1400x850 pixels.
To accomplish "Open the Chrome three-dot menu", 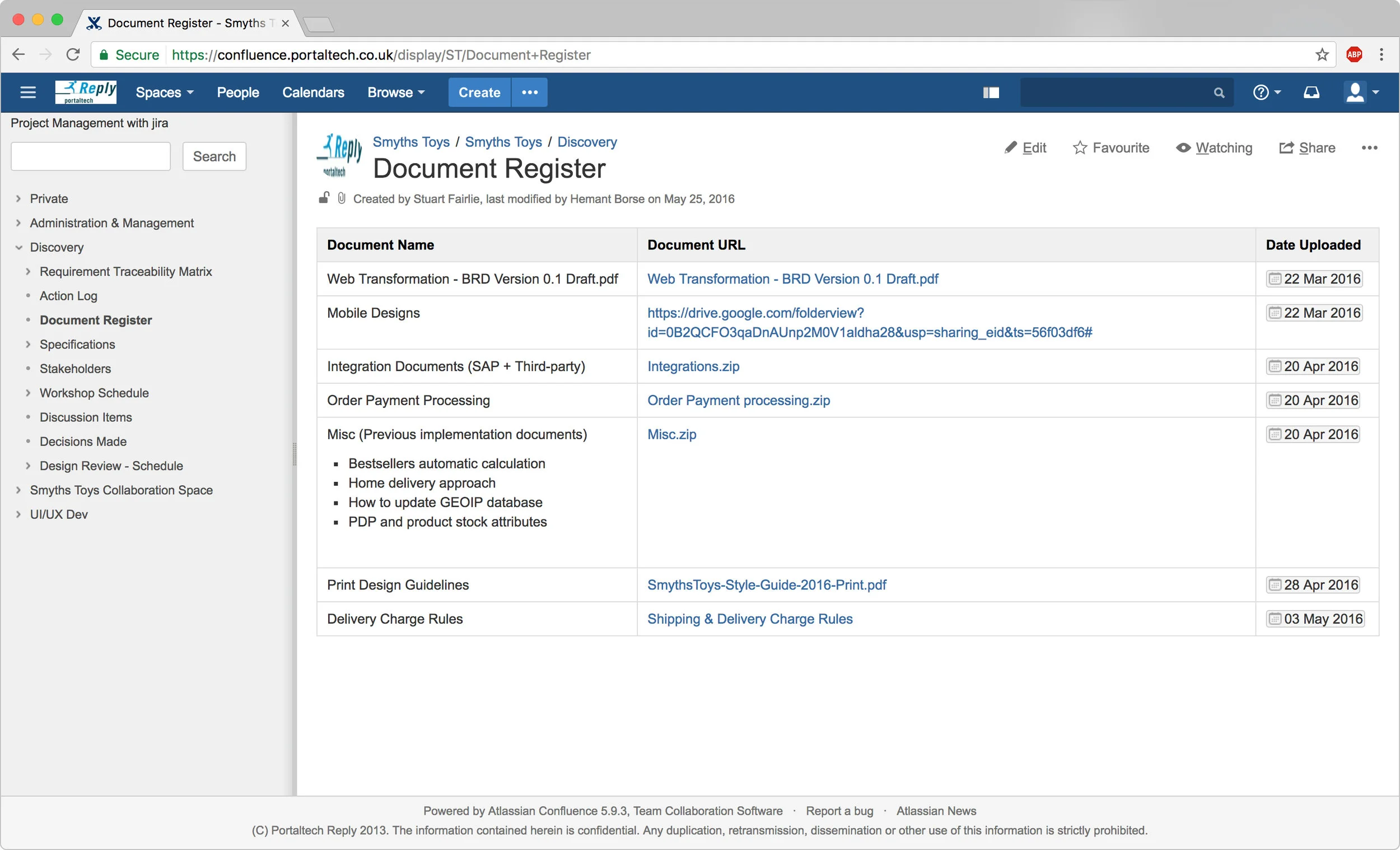I will coord(1382,54).
